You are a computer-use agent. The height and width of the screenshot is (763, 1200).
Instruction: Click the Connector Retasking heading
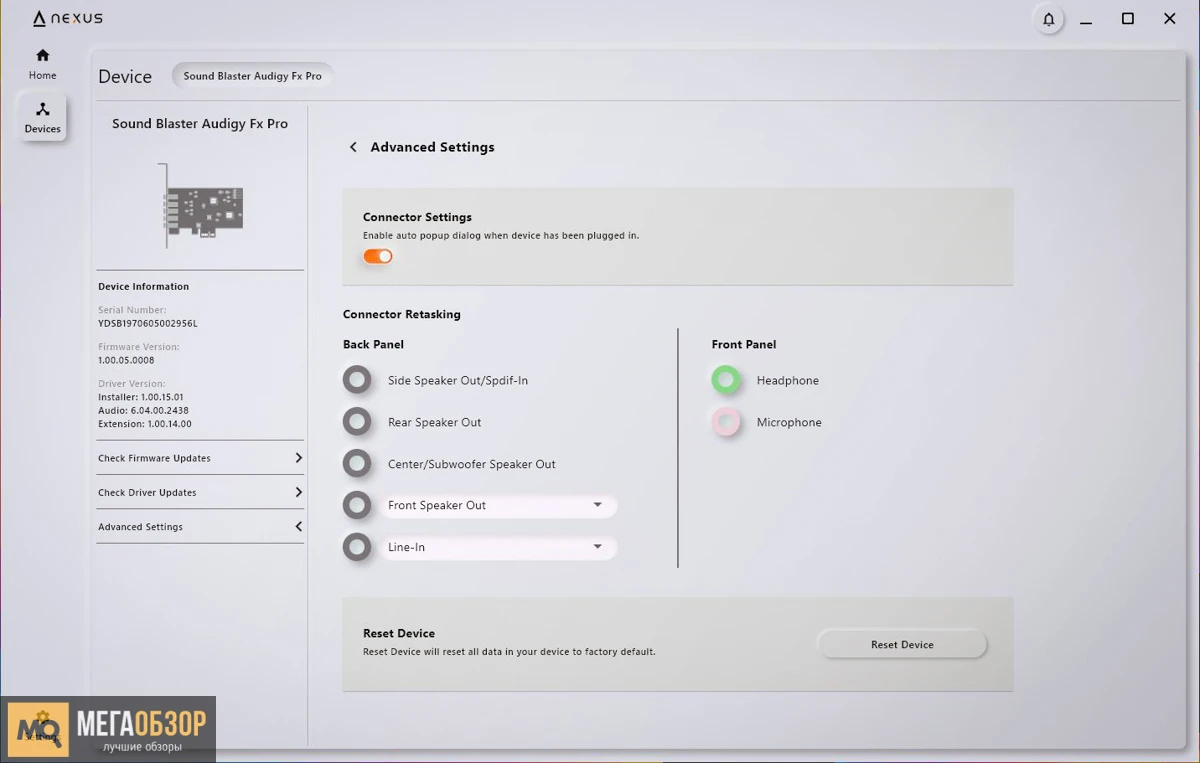402,314
